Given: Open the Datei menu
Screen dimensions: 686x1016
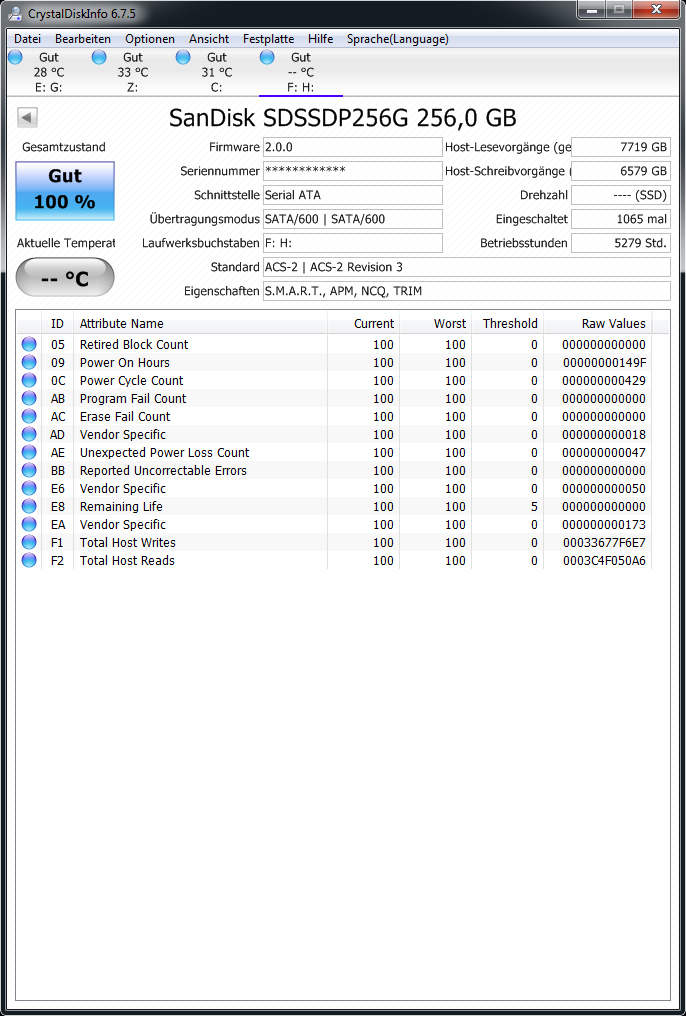Looking at the screenshot, I should (27, 39).
